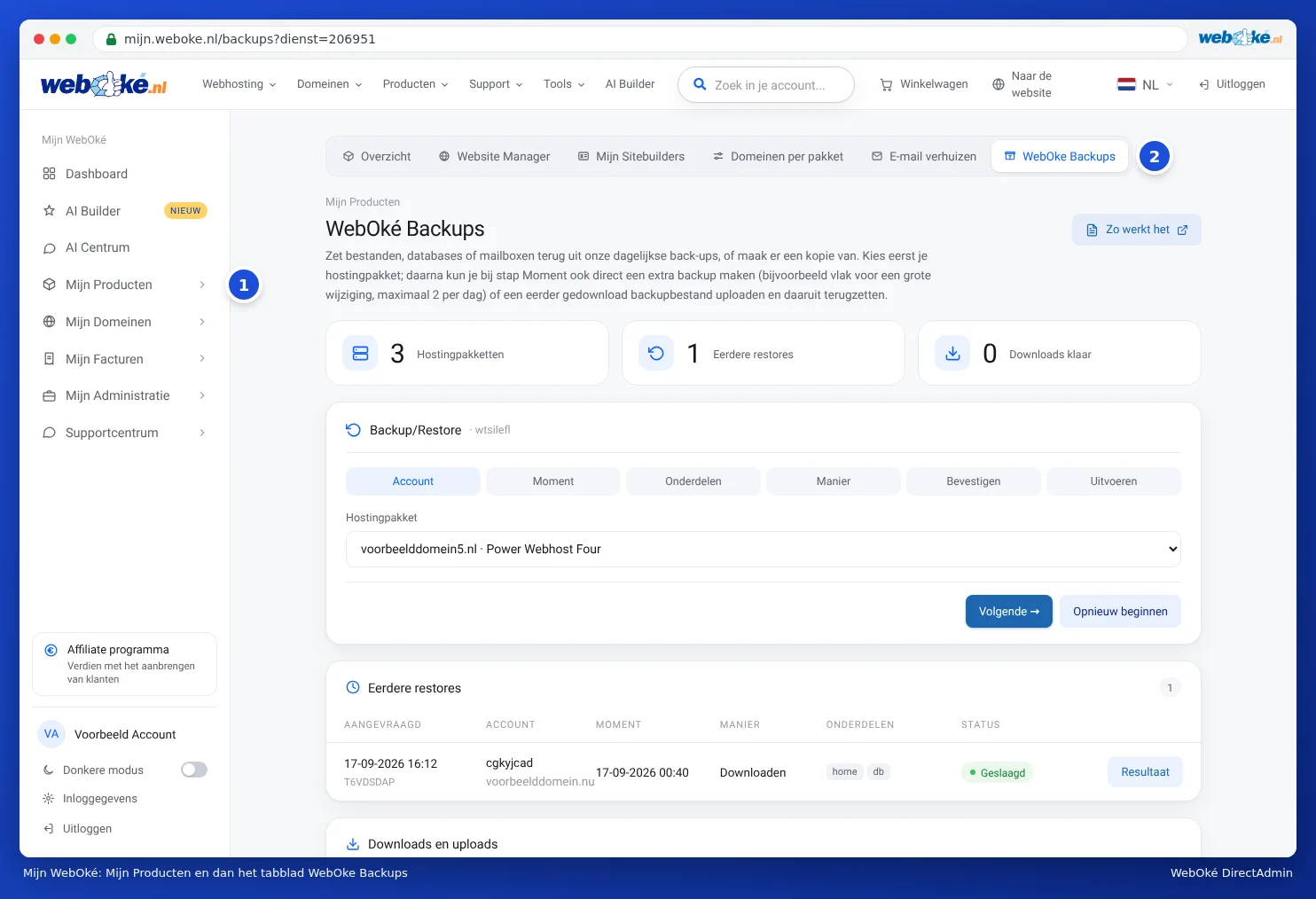1316x899 pixels.
Task: Click the Mijn Facturen document icon
Action: (x=50, y=359)
